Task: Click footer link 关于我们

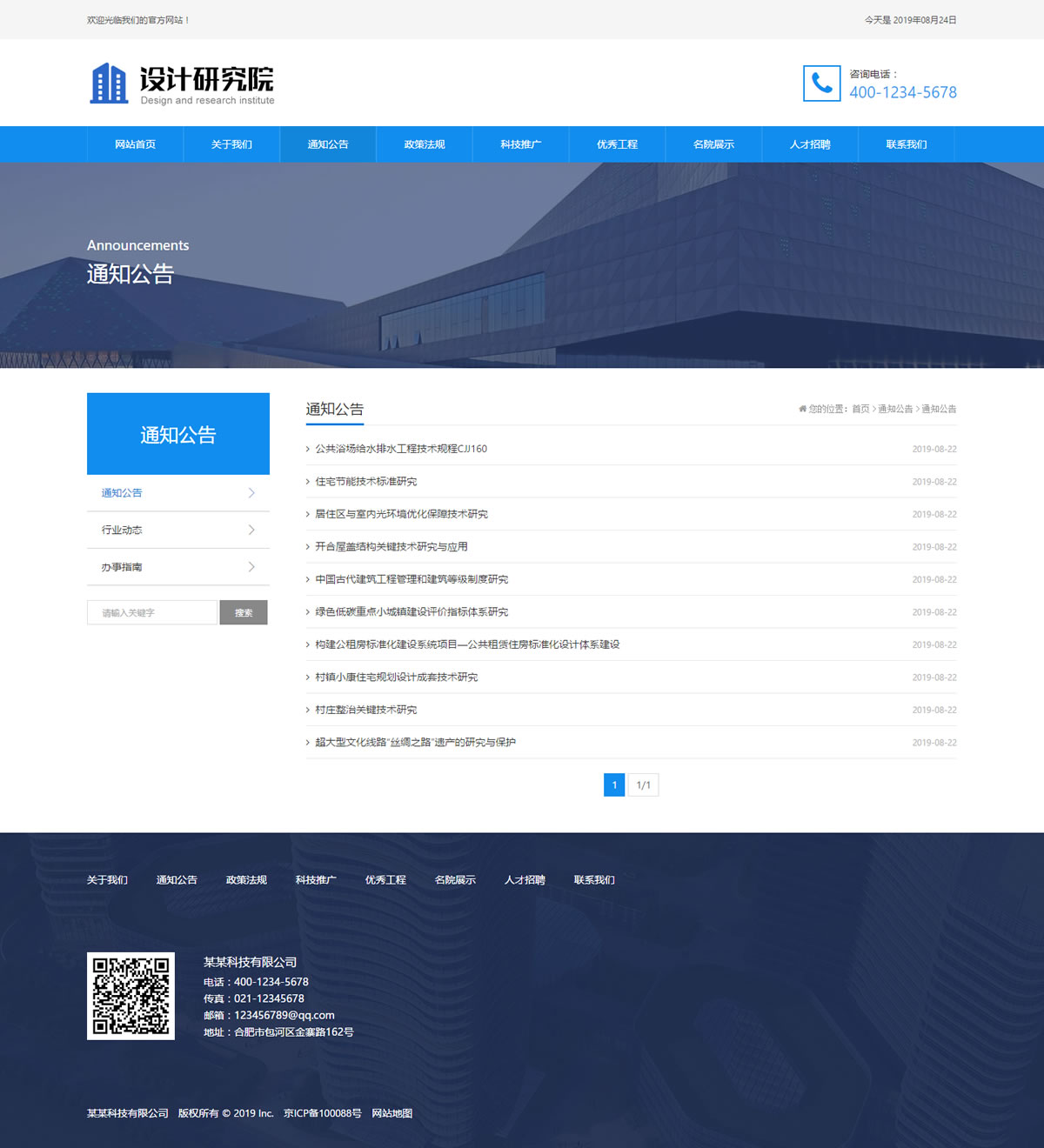Action: tap(107, 880)
